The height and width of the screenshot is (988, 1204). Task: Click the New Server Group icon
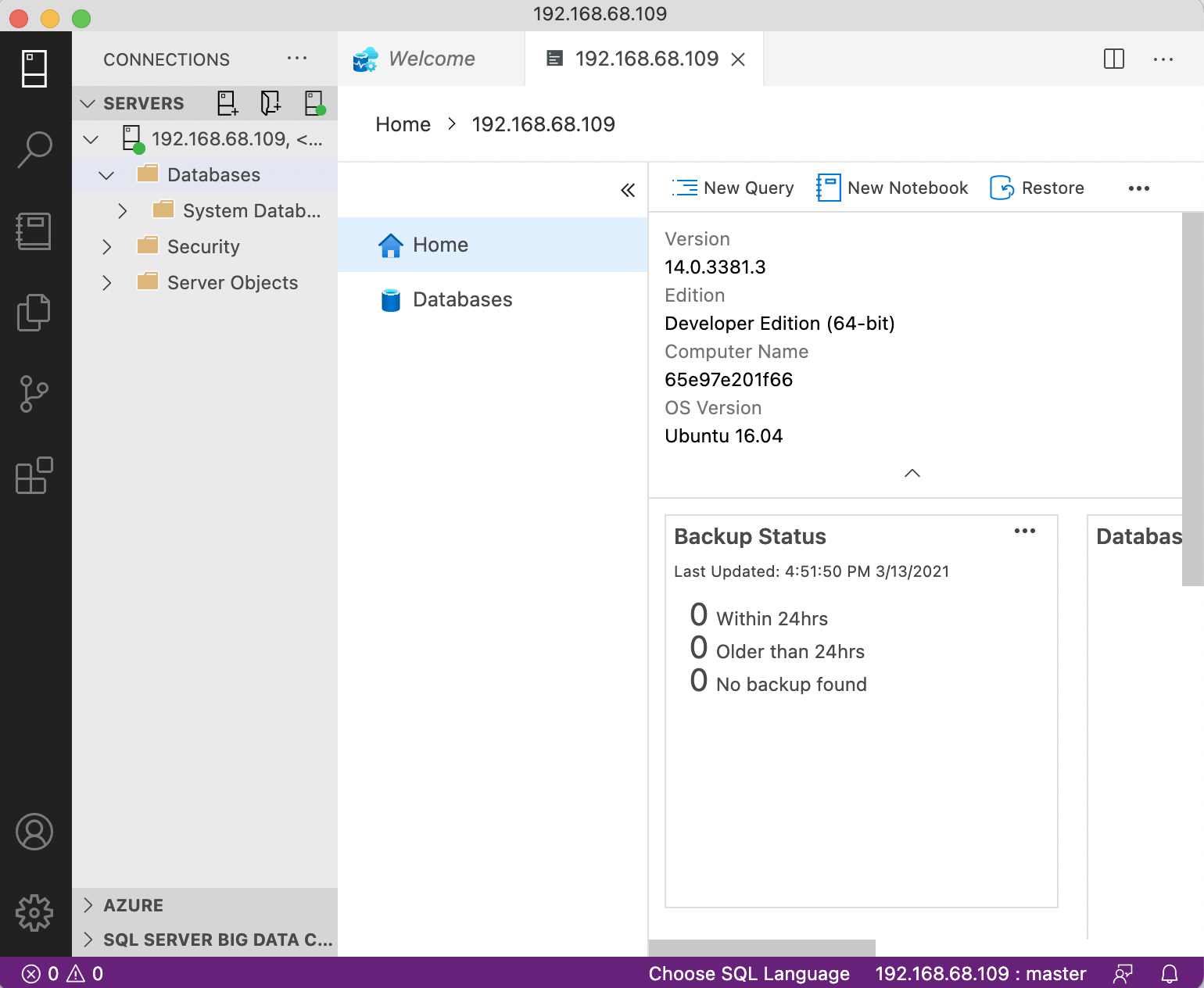(271, 103)
